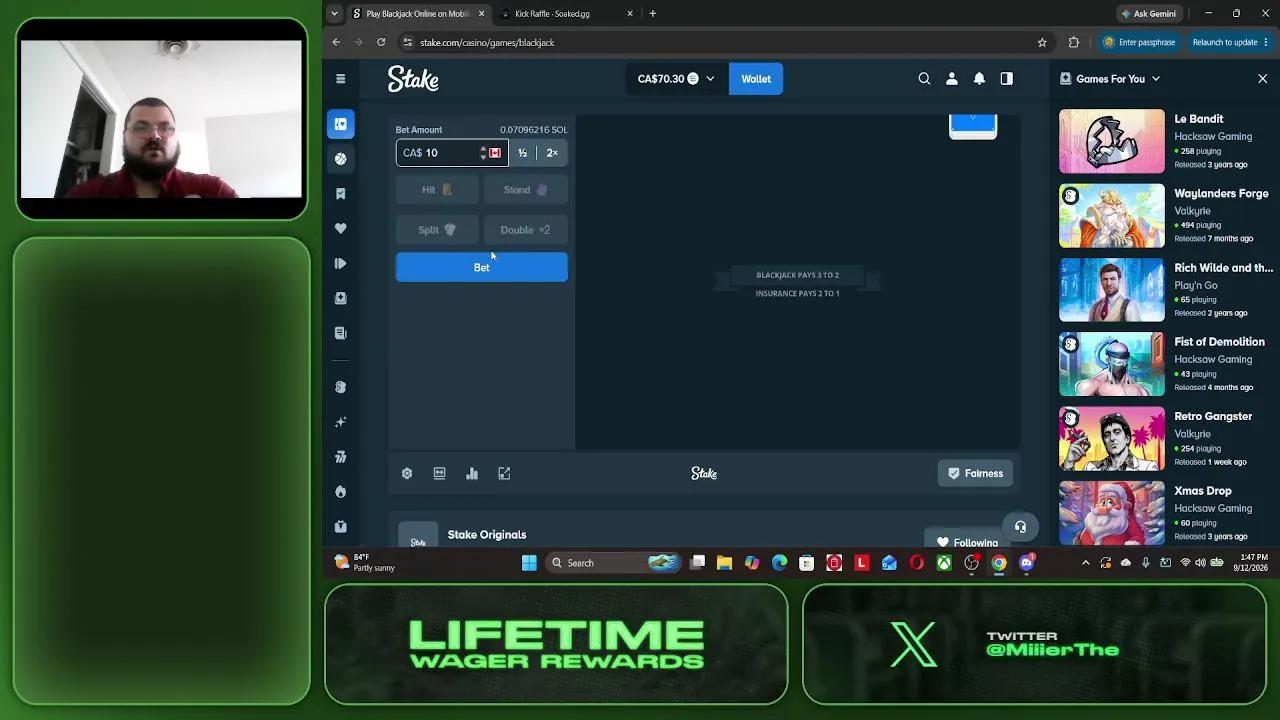Open live support headset icon
1280x720 pixels.
coord(1020,527)
